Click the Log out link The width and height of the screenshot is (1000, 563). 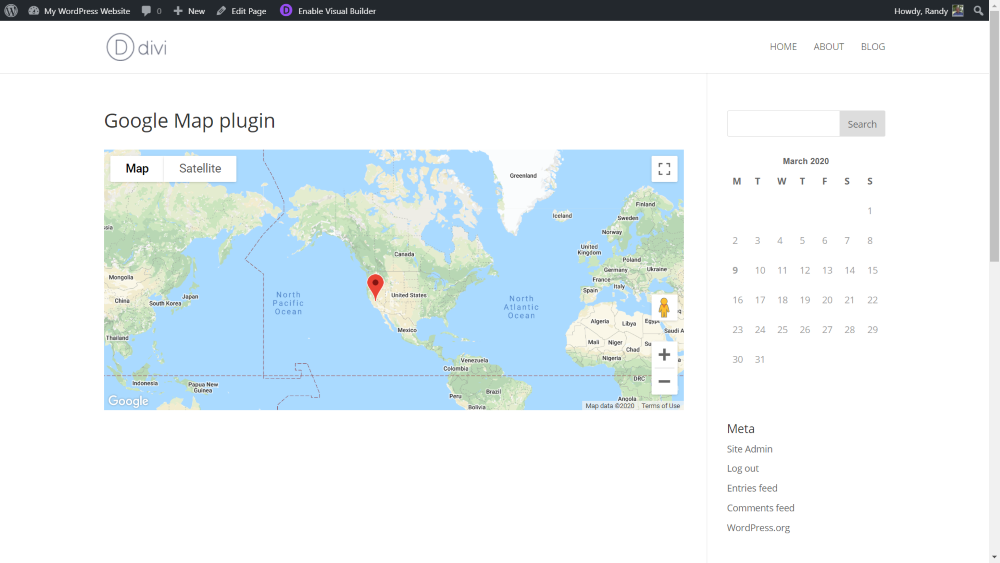pyautogui.click(x=742, y=468)
